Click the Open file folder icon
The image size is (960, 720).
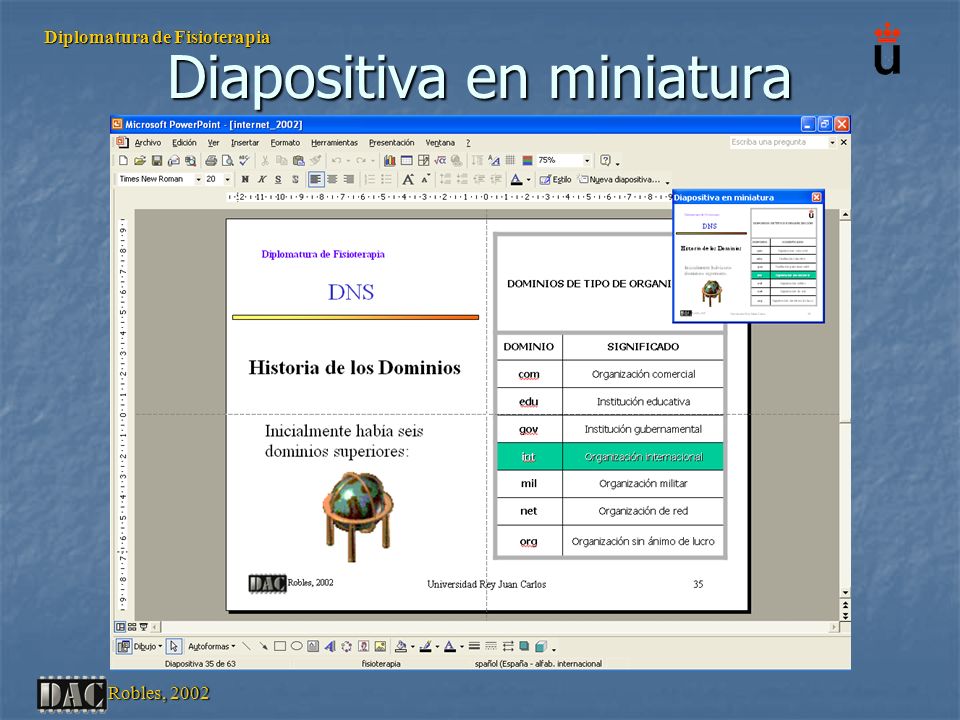click(140, 160)
